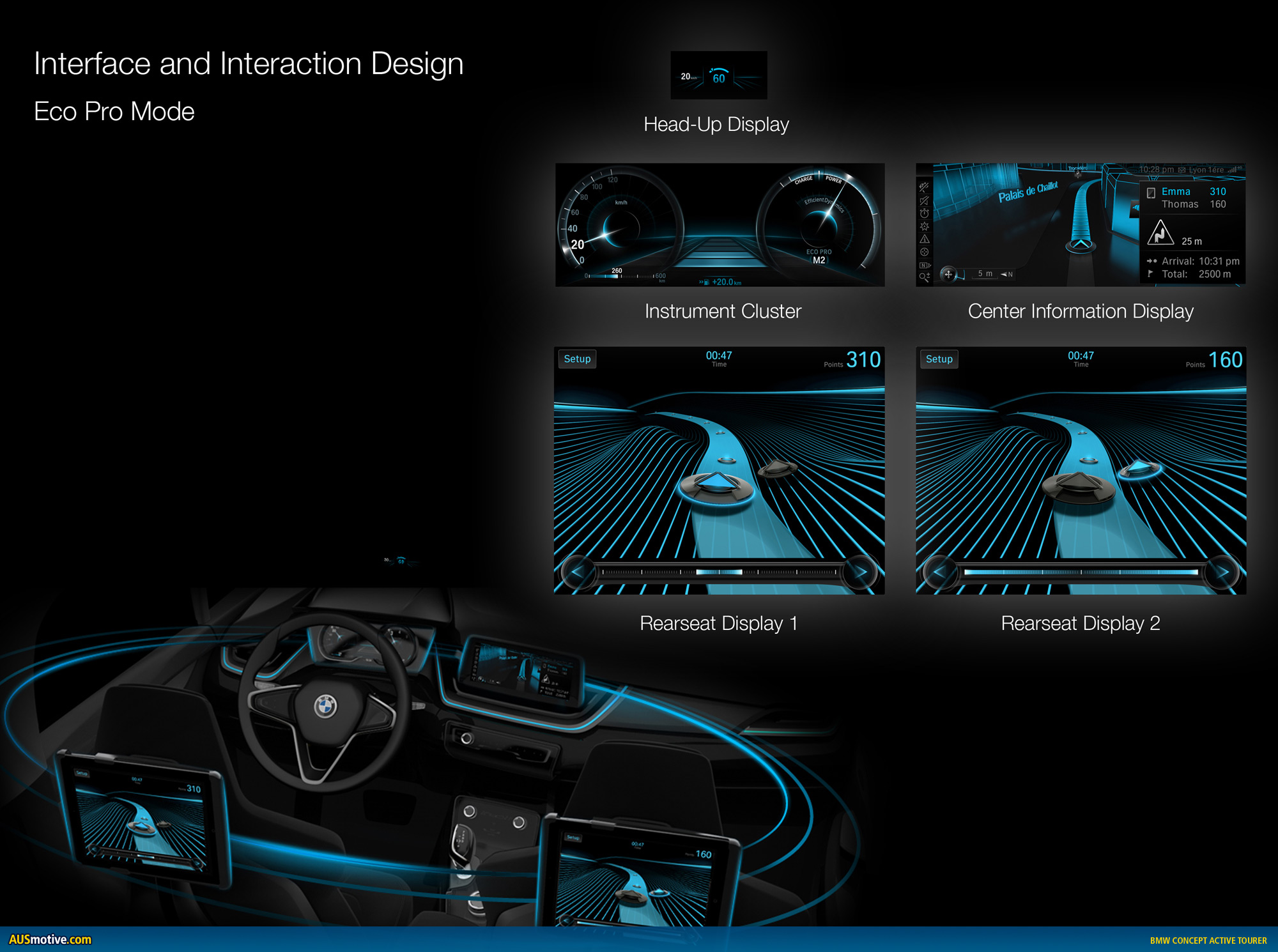
Task: Click right arrow on Rearseat Display 1
Action: [x=860, y=572]
